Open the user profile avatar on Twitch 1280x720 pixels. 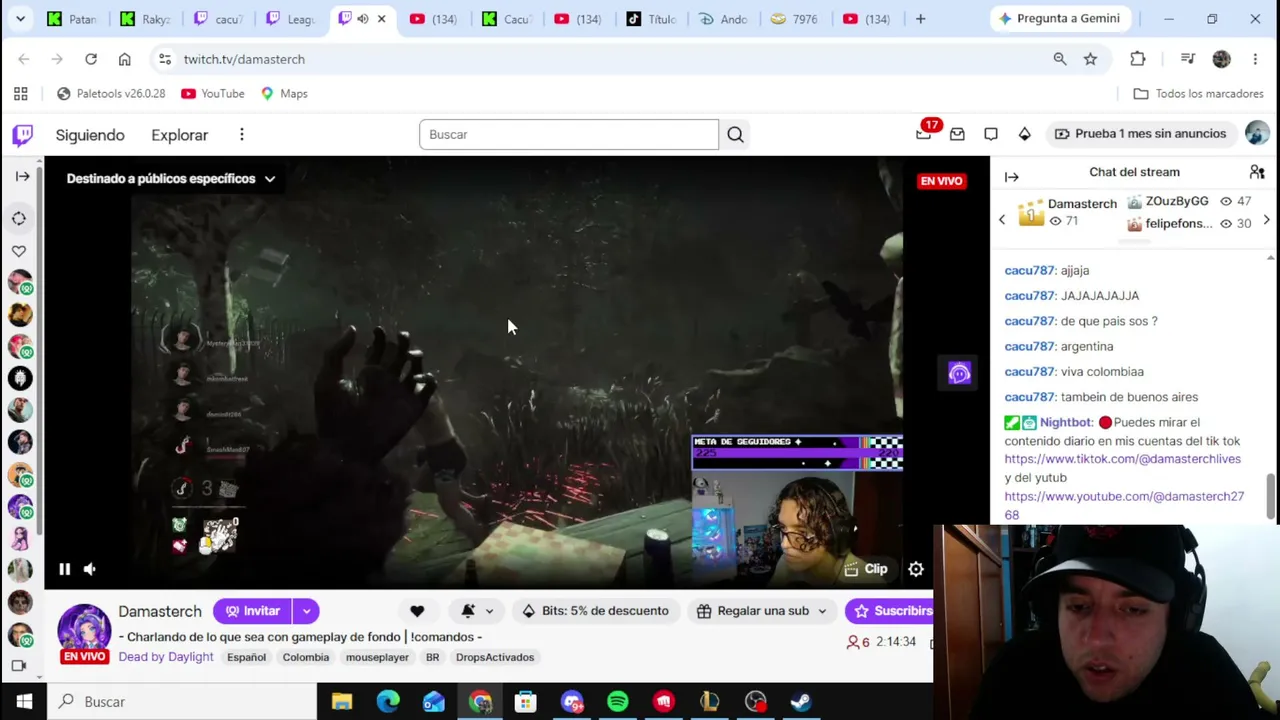tap(1257, 134)
